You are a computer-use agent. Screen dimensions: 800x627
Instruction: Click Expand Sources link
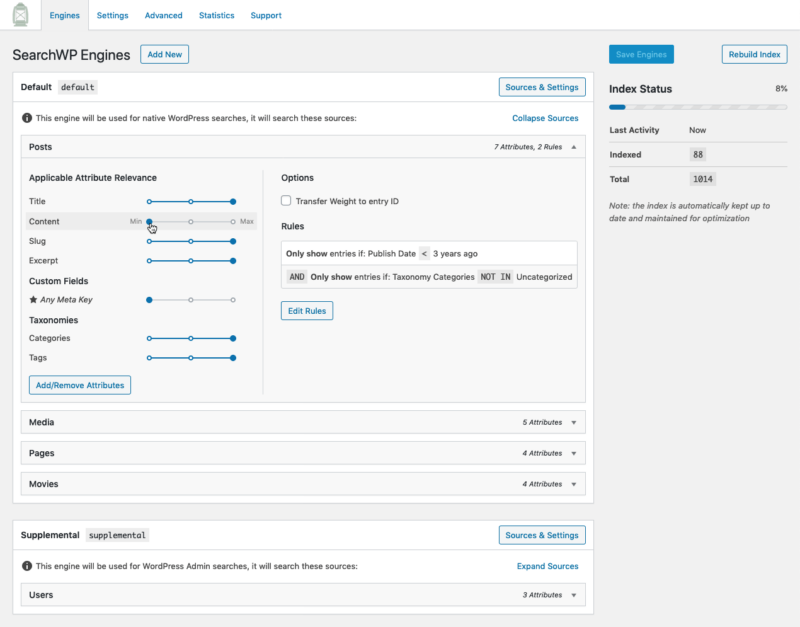point(547,566)
